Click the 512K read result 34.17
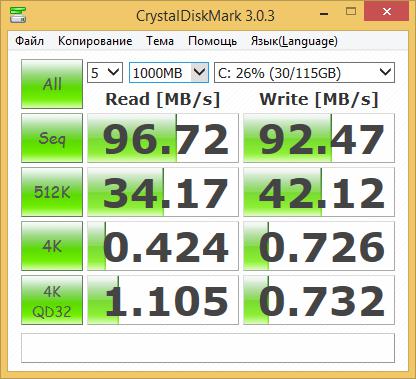 (163, 192)
